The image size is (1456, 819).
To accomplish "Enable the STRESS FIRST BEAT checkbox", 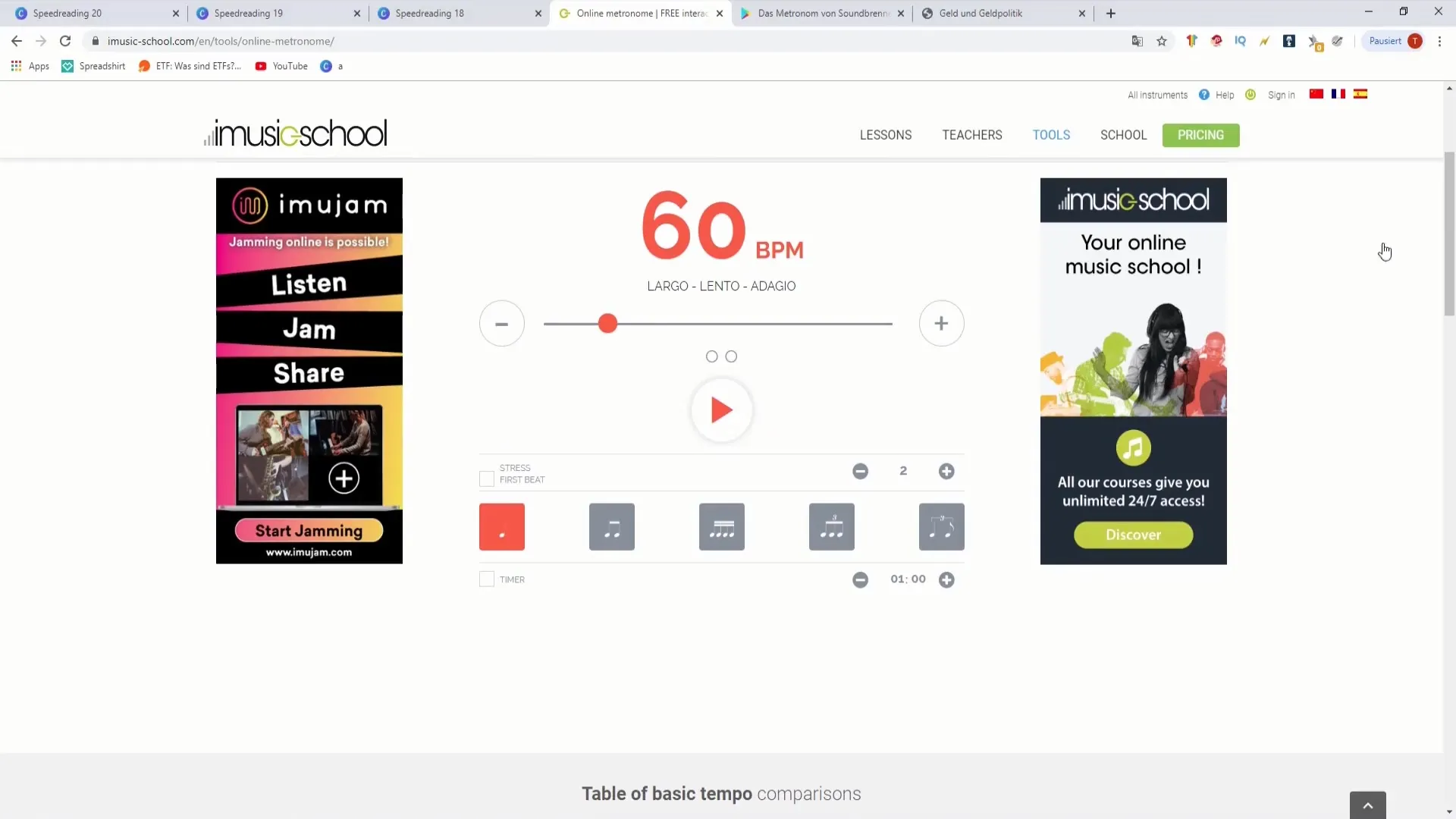I will point(487,473).
